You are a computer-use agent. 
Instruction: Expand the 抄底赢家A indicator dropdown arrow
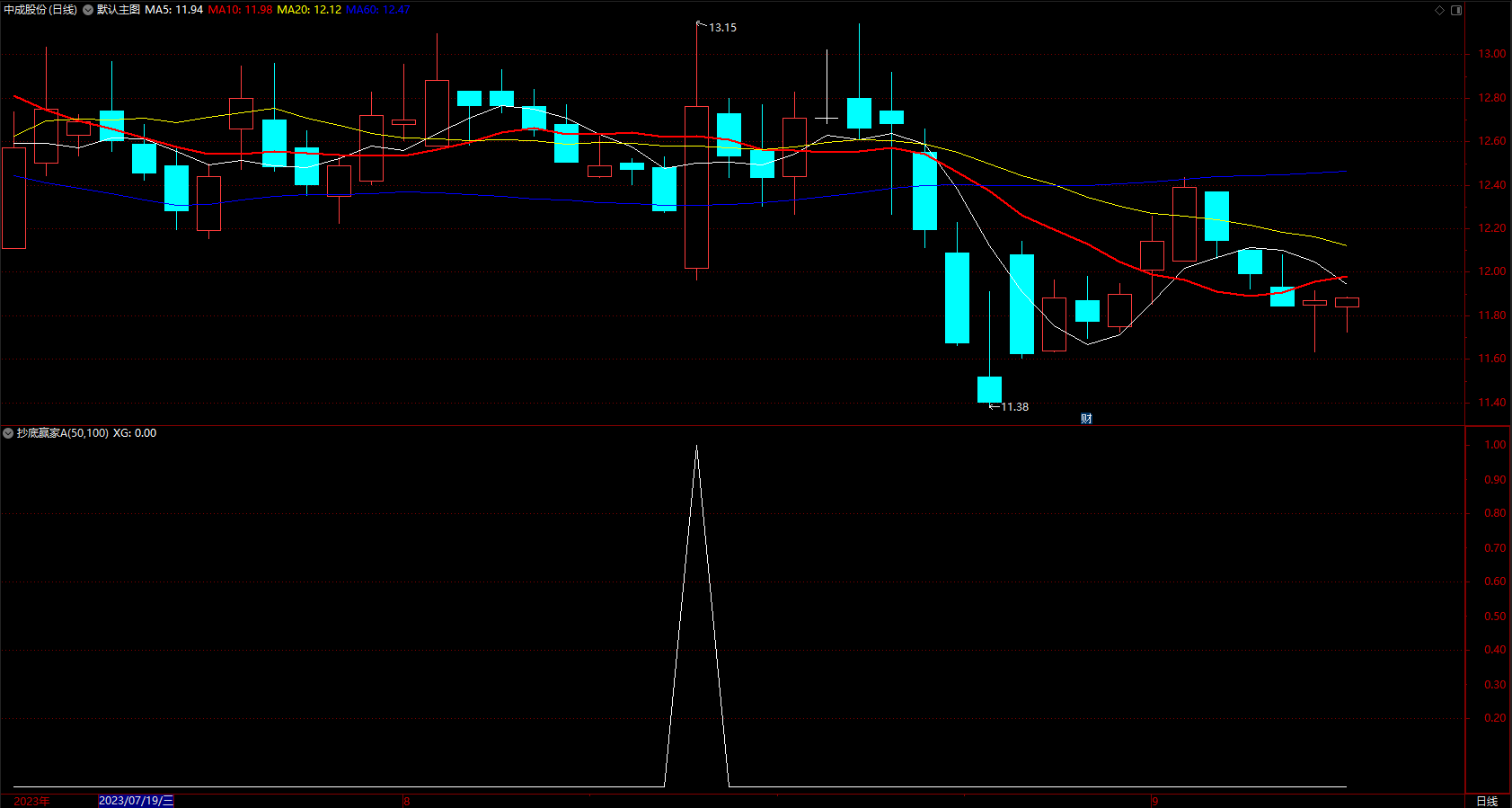tap(8, 433)
